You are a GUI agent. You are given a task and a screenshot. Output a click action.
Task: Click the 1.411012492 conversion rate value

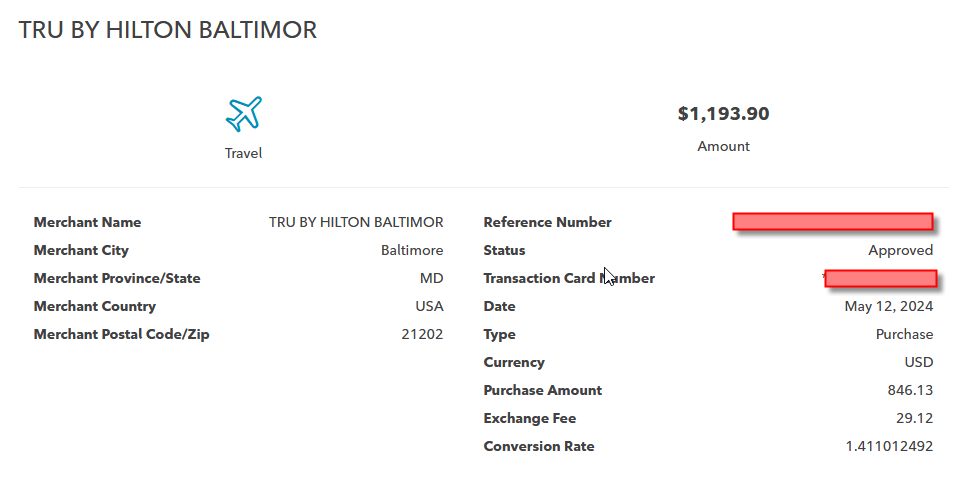889,446
